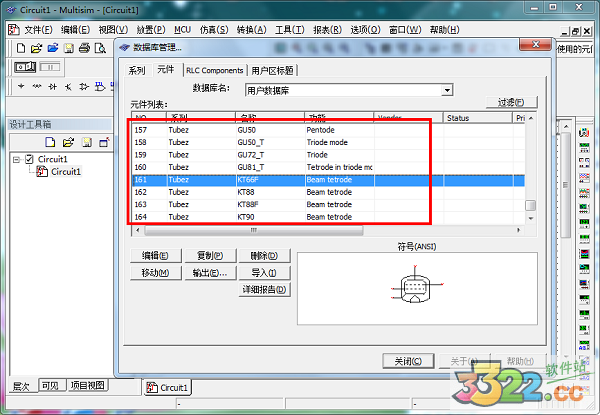Open the 数据库名 dropdown list
This screenshot has width=600, height=415.
pyautogui.click(x=447, y=90)
